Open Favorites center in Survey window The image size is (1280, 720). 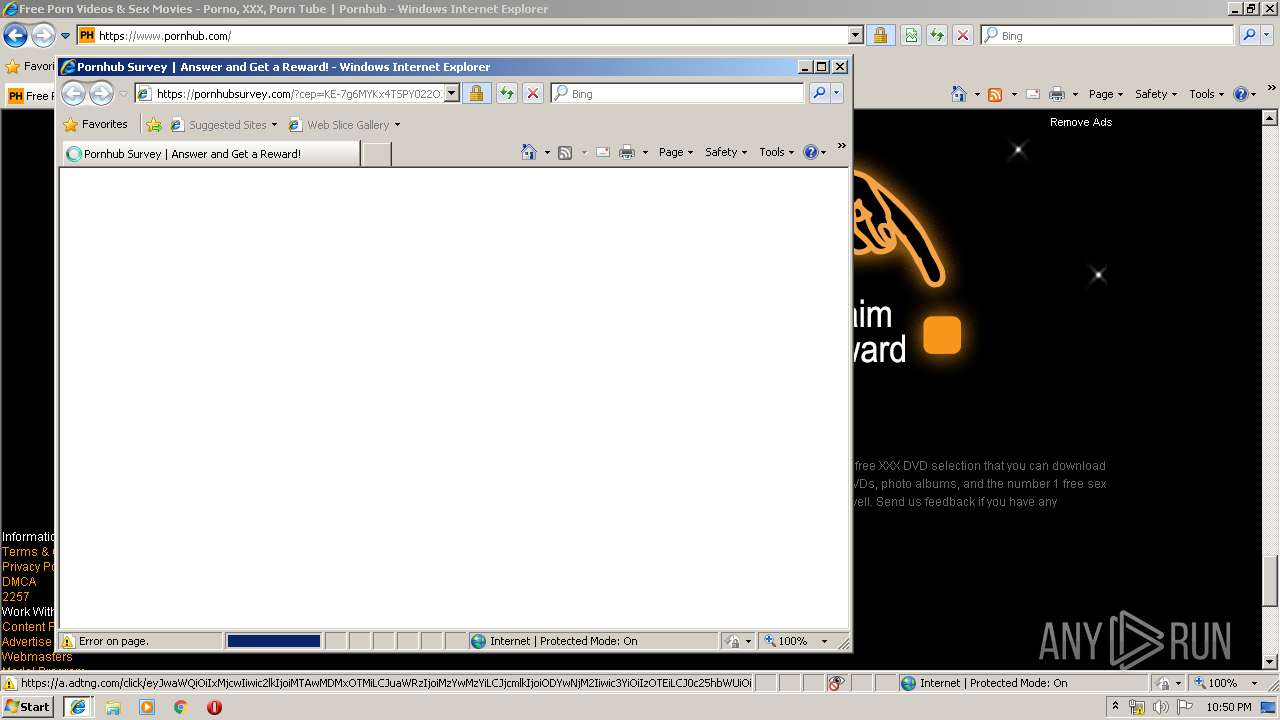click(95, 125)
